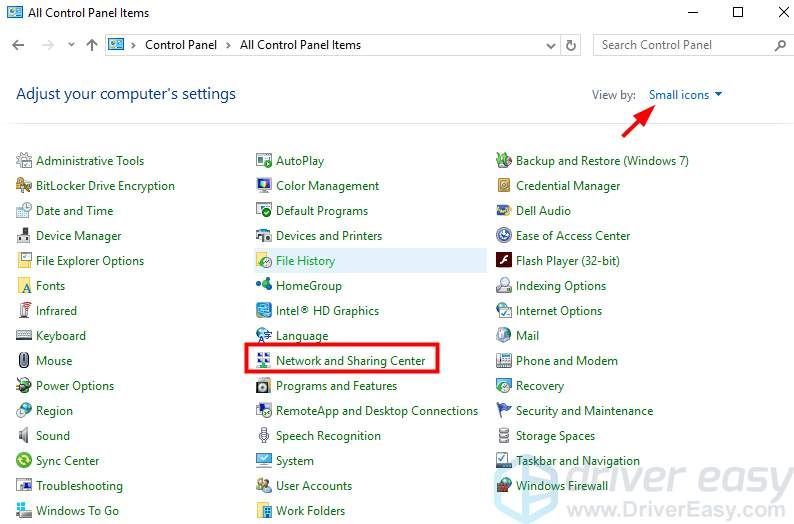Open the Speech Recognition microphone icon
The width and height of the screenshot is (794, 524).
(x=264, y=435)
